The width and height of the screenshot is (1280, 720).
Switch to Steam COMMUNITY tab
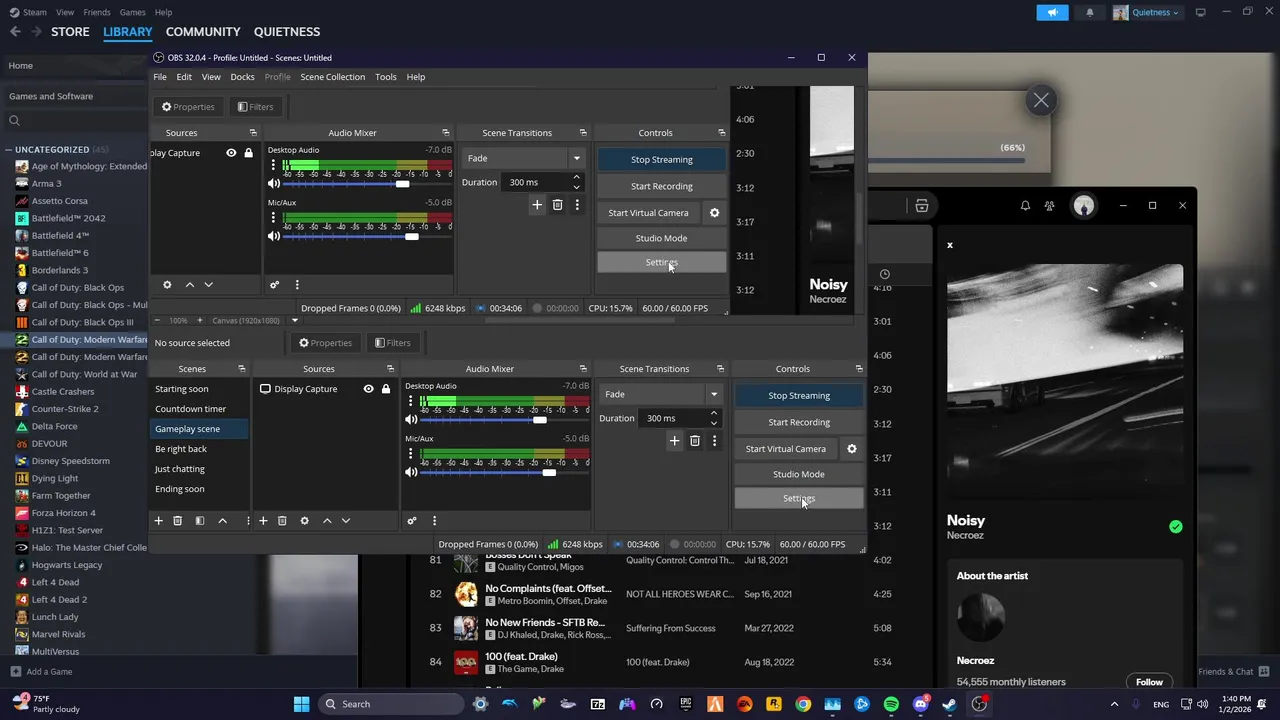pyautogui.click(x=203, y=32)
